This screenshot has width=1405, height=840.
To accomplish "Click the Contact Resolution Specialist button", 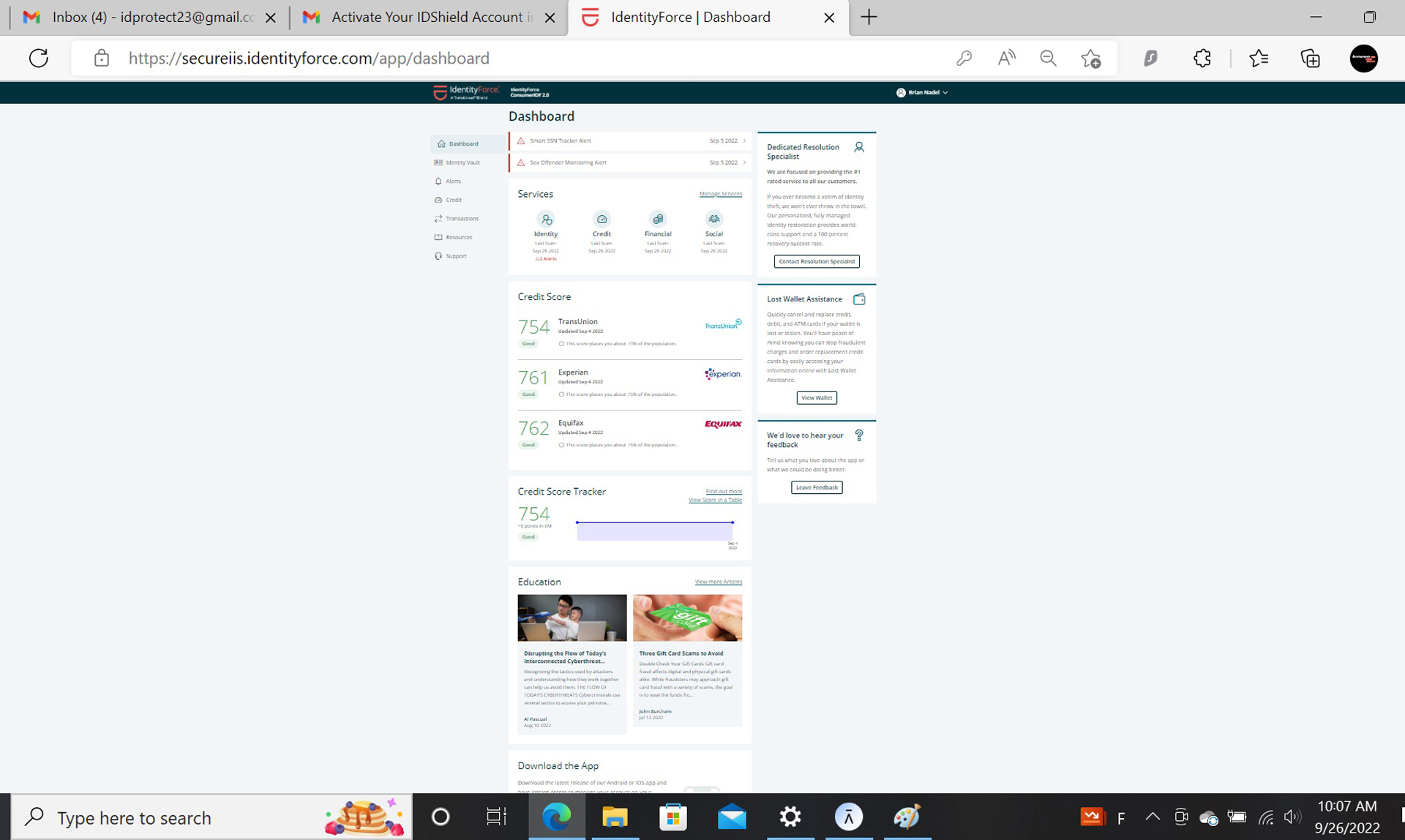I will [816, 261].
